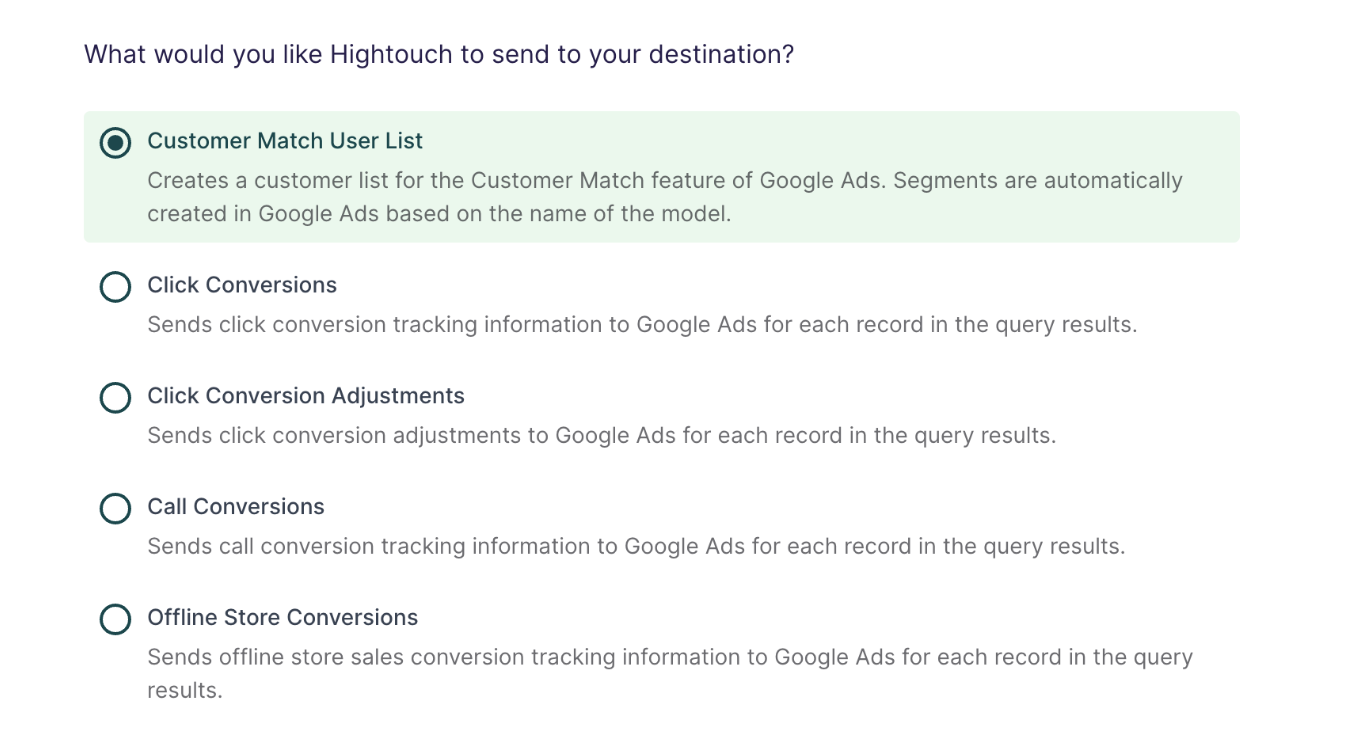Click the destination question heading at top
Viewport: 1368px width, 754px height.
438,54
